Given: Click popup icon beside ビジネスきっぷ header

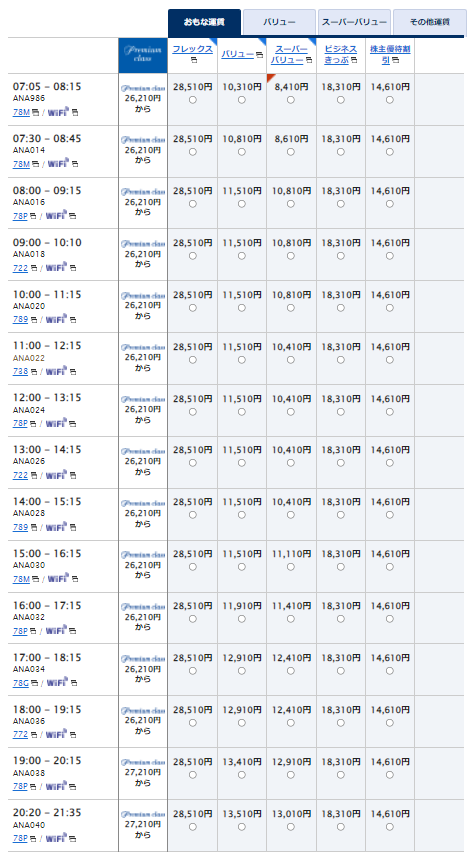Looking at the screenshot, I should [353, 60].
